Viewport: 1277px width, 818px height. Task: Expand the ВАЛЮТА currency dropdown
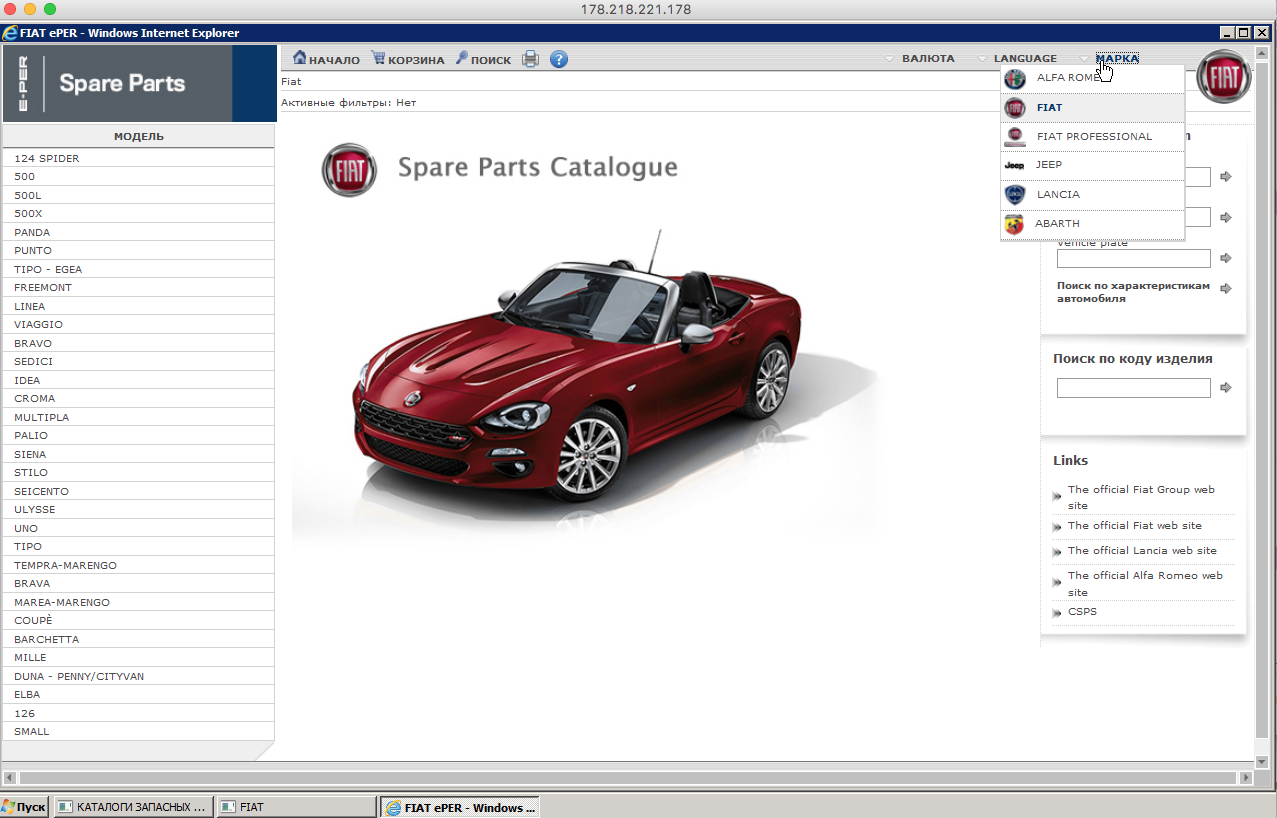927,59
